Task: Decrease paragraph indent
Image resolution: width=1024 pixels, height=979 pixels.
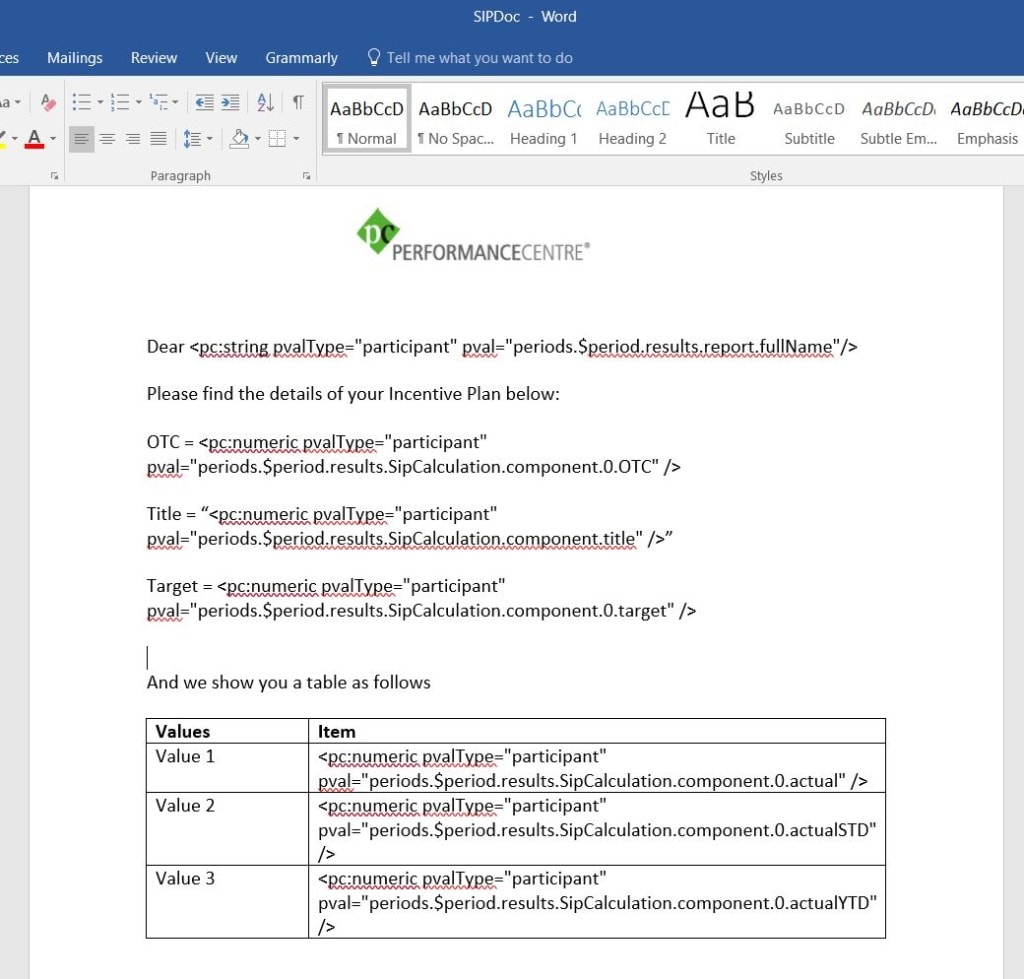Action: tap(204, 102)
